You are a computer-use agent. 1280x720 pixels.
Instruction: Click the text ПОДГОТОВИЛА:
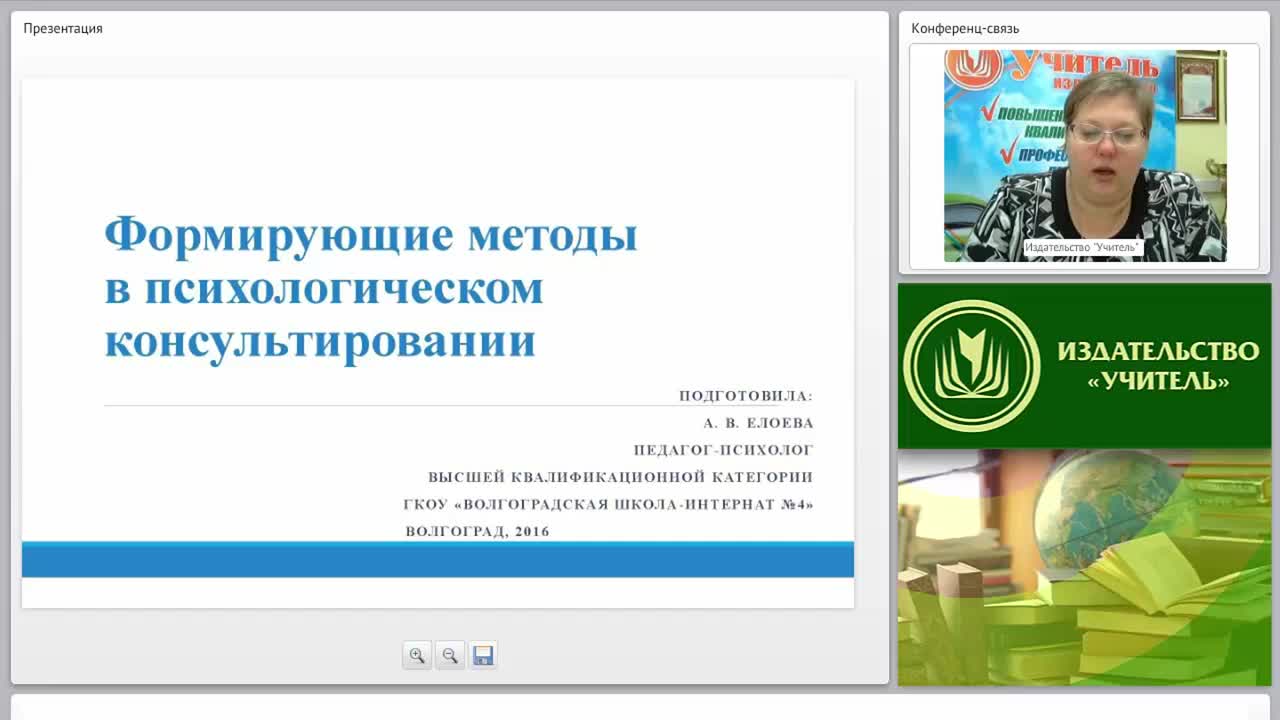pos(746,396)
